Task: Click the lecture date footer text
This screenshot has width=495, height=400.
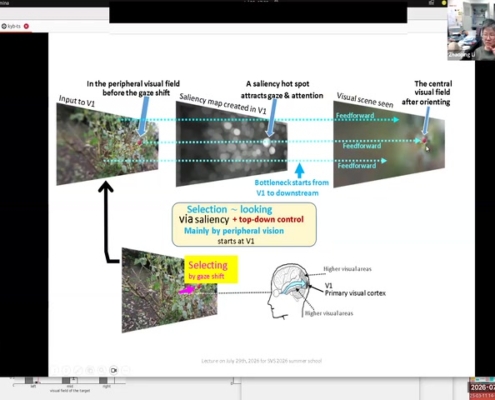Action: [261, 361]
